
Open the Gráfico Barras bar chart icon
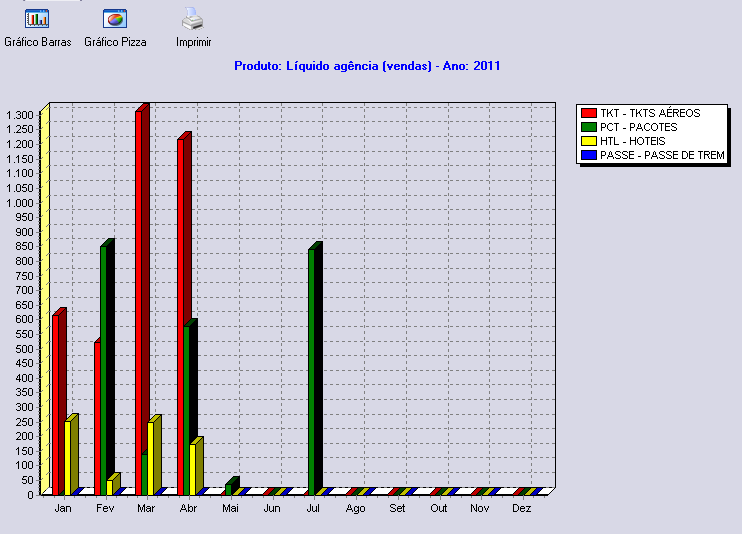[x=37, y=19]
